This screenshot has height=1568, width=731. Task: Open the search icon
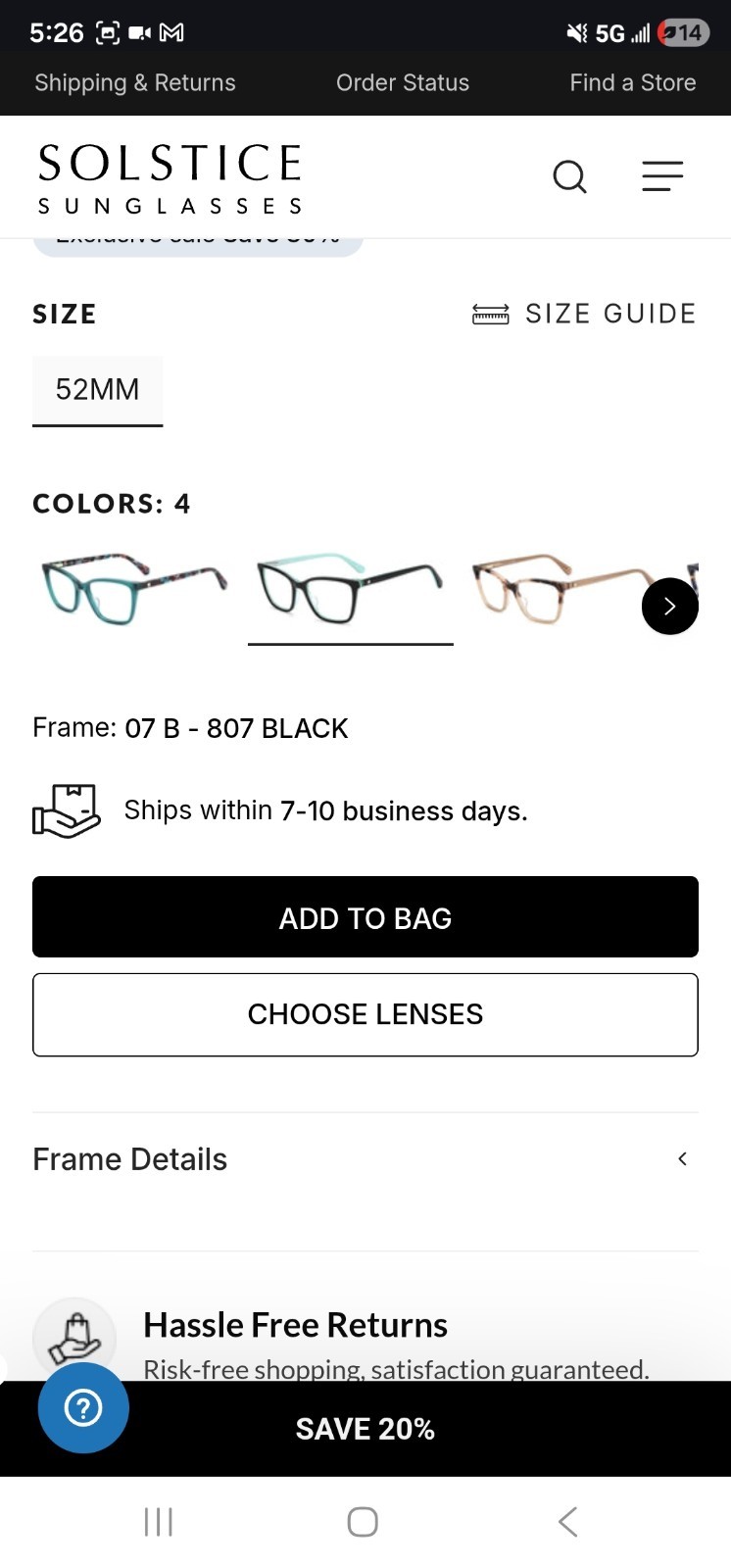pyautogui.click(x=569, y=176)
